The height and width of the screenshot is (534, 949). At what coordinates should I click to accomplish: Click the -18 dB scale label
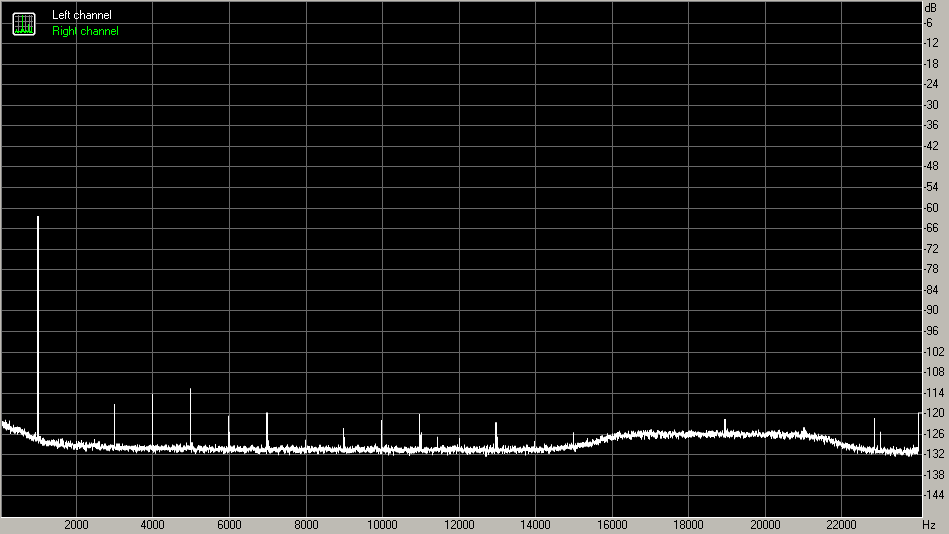coord(931,64)
